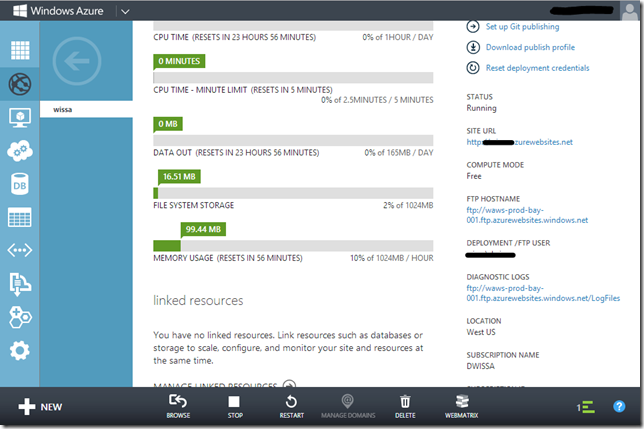This screenshot has width=644, height=429.
Task: Open the notifications list icon
Action: click(x=586, y=407)
